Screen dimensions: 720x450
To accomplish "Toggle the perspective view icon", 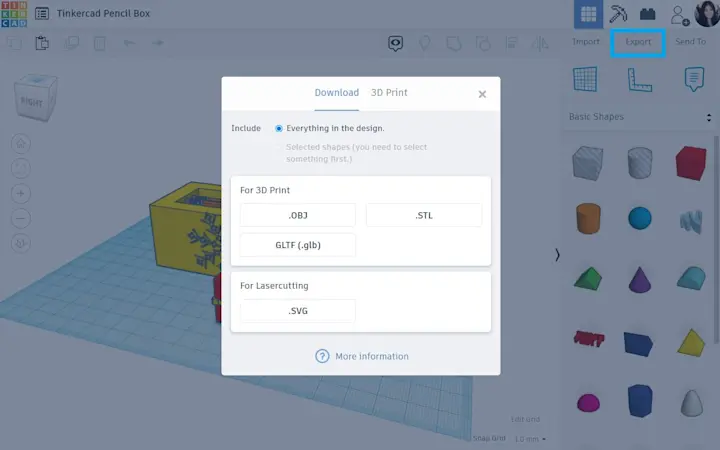I will pyautogui.click(x=21, y=243).
